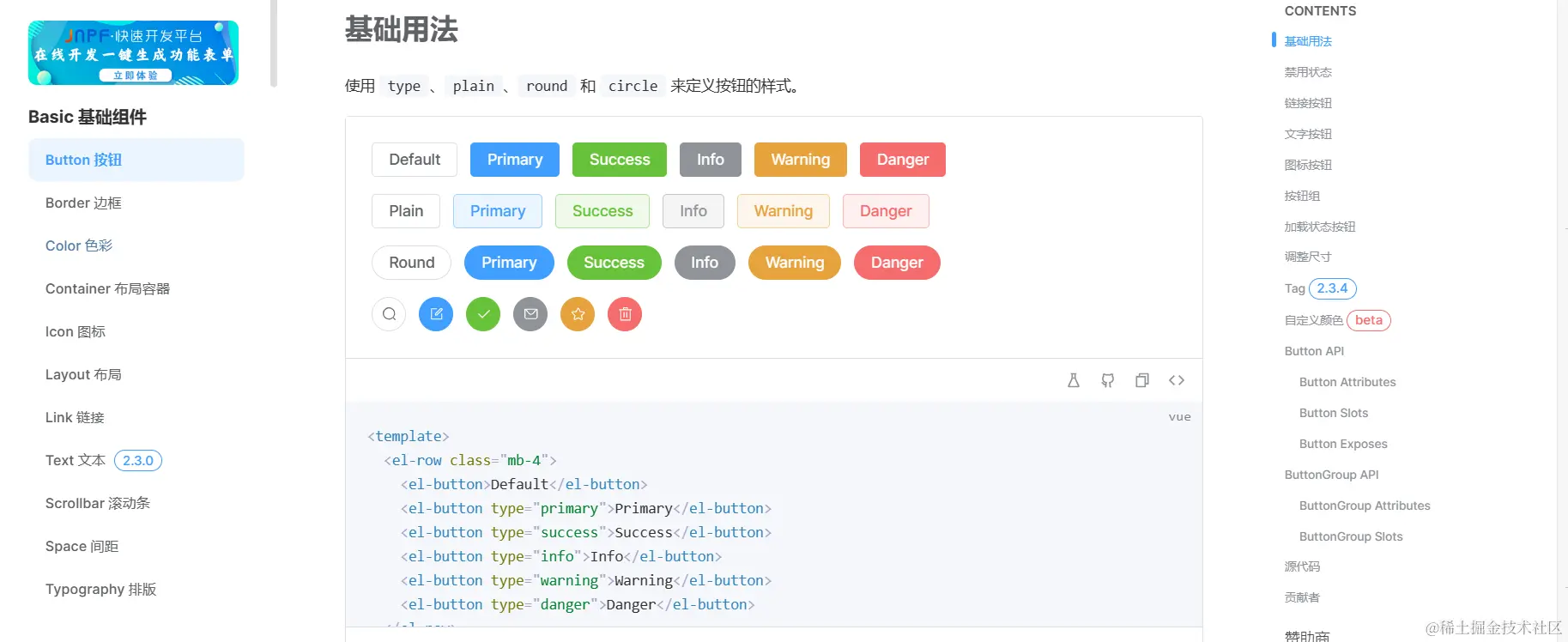Open the GitHub source icon

[x=1107, y=380]
